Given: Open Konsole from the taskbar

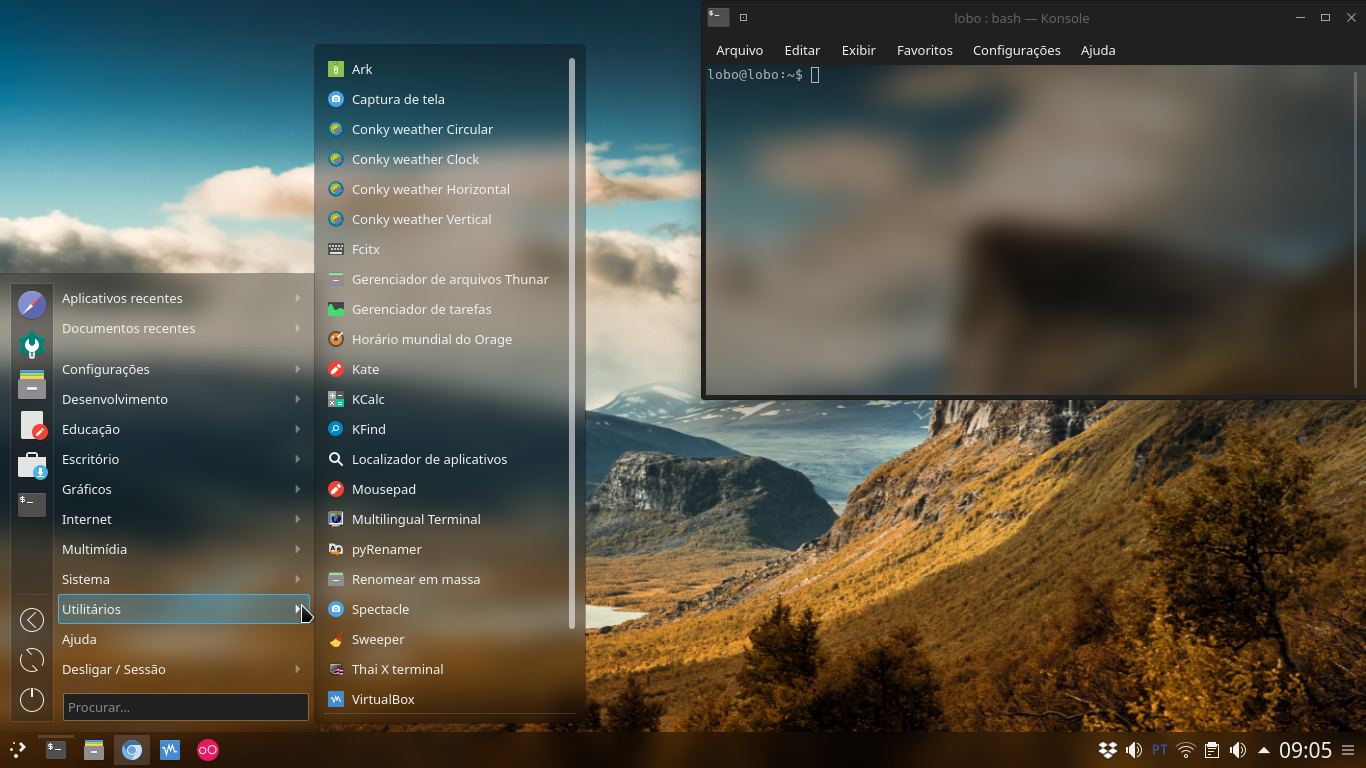Looking at the screenshot, I should pos(55,748).
